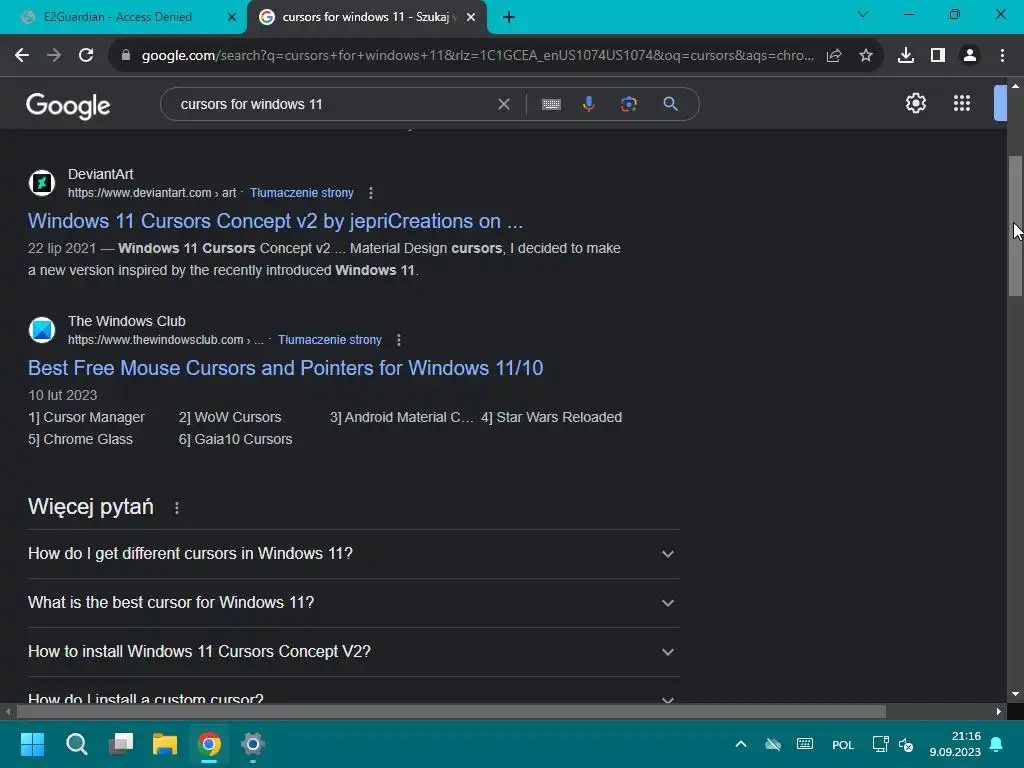
Task: Translate the DeviantArt page via Tłumaczenie strony
Action: coord(302,193)
